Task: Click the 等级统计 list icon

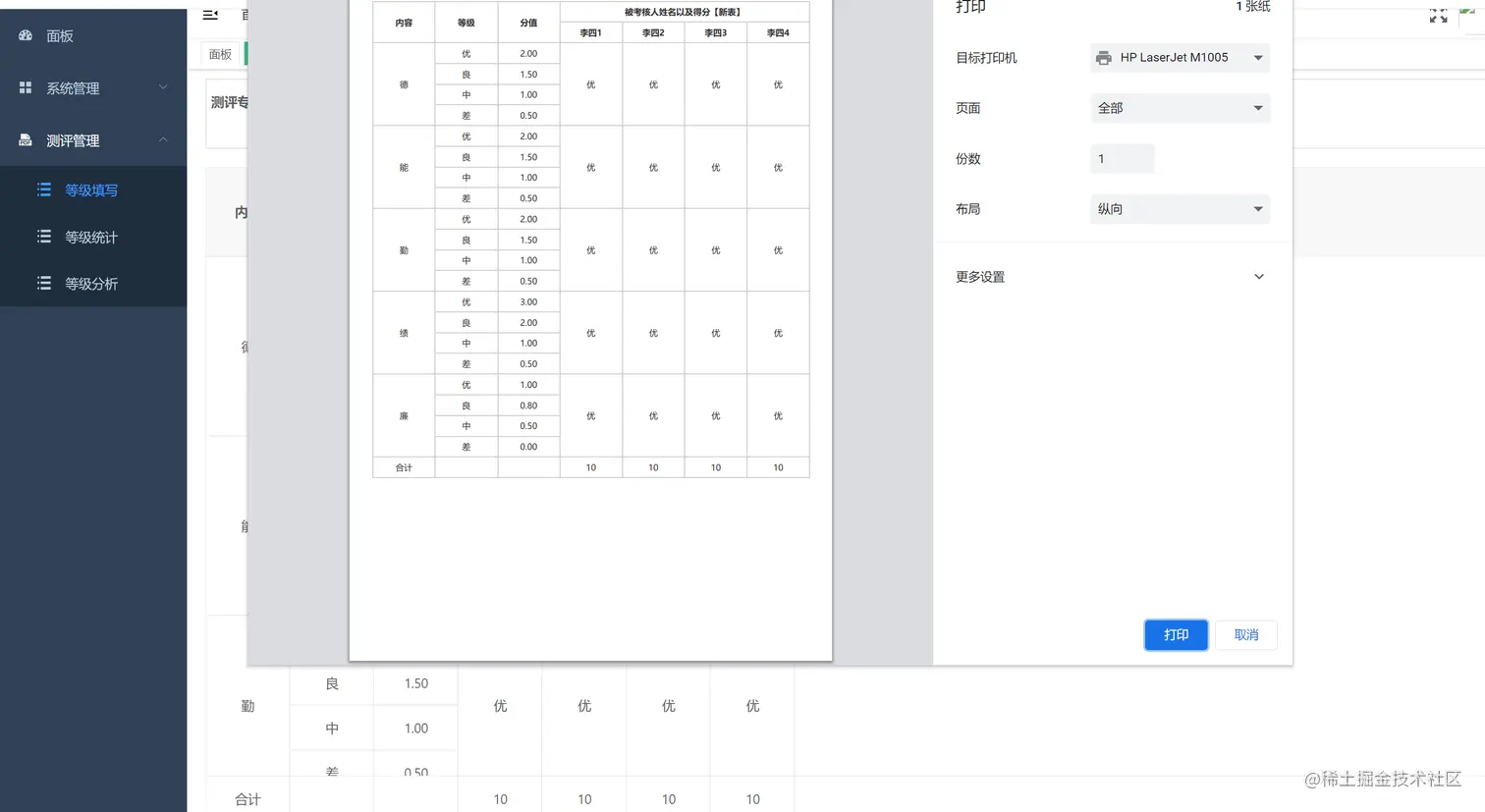Action: point(44,237)
